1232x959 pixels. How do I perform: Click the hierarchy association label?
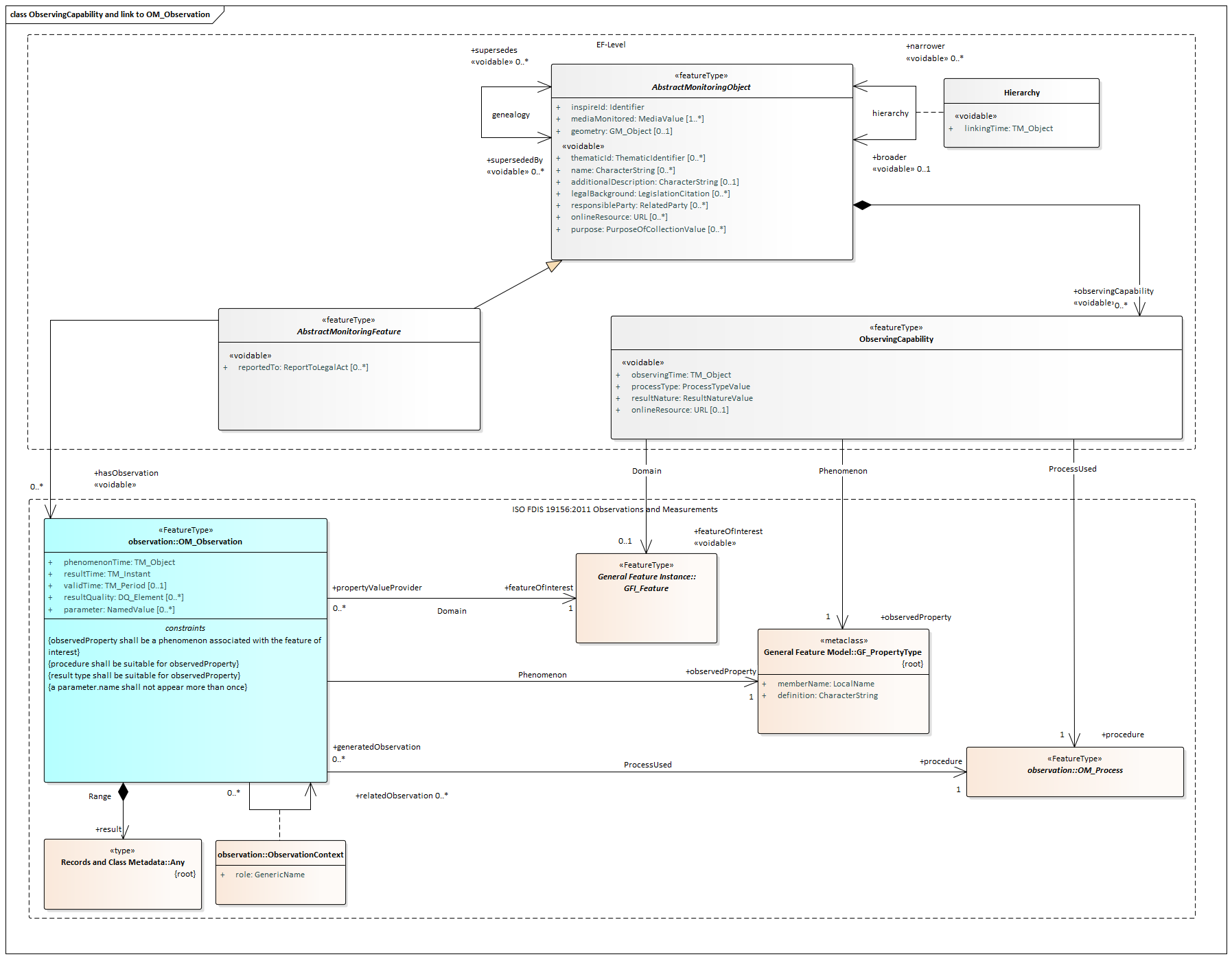(x=890, y=113)
